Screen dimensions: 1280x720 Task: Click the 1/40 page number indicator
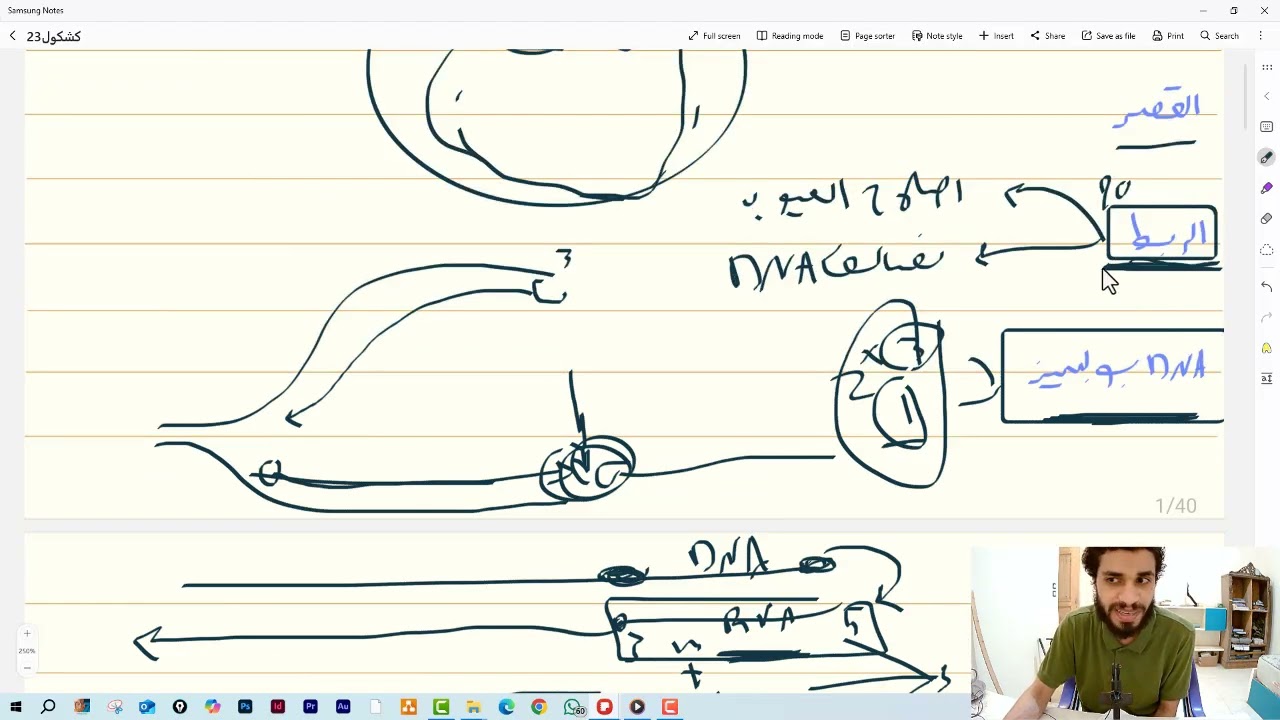coord(1176,506)
